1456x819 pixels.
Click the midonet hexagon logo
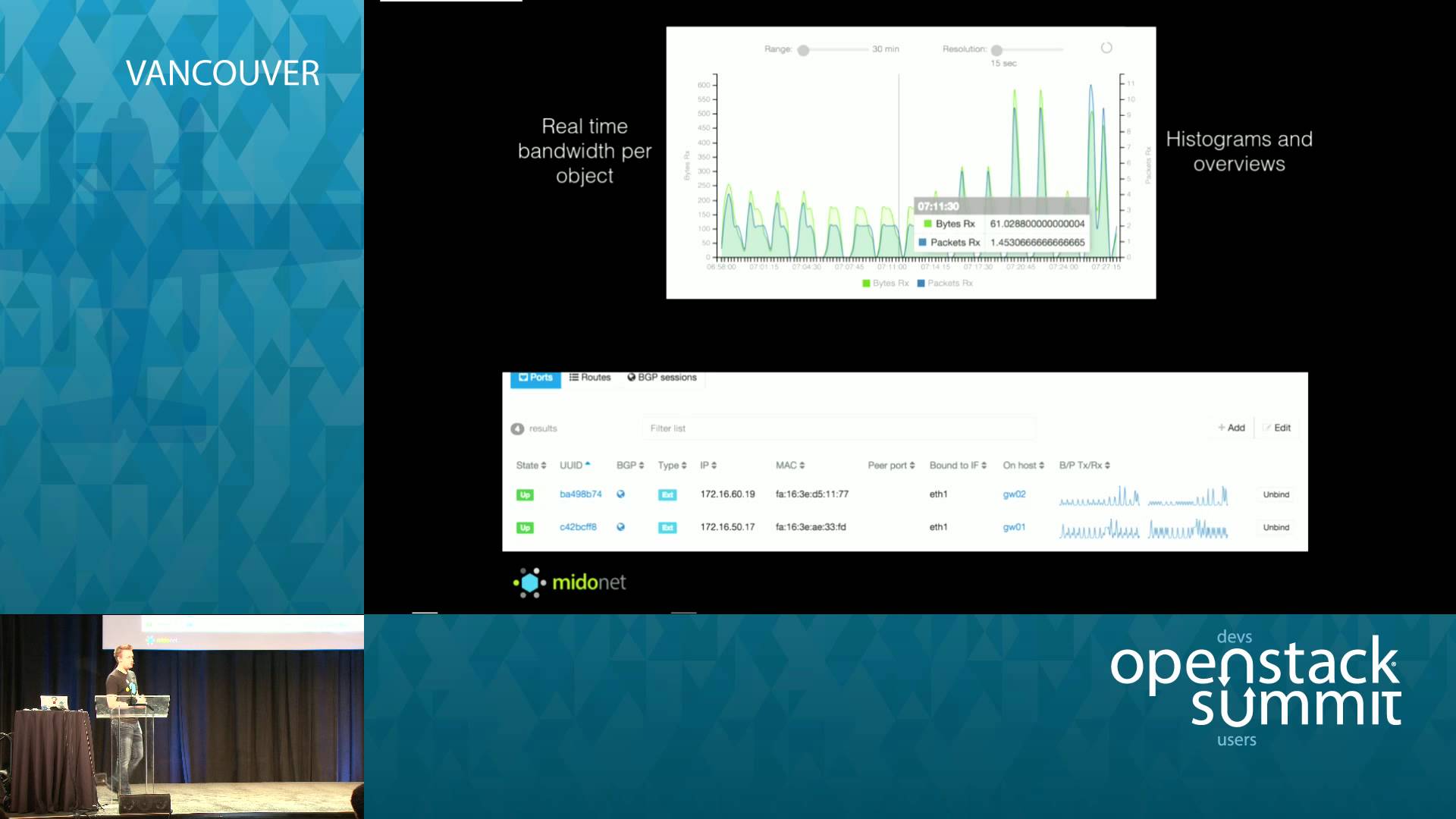pos(529,582)
